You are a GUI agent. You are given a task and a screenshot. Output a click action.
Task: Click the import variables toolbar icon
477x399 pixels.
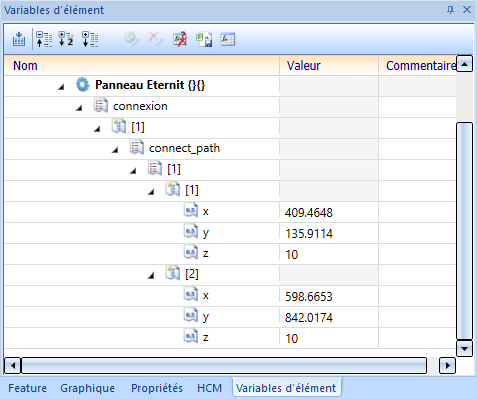point(19,39)
